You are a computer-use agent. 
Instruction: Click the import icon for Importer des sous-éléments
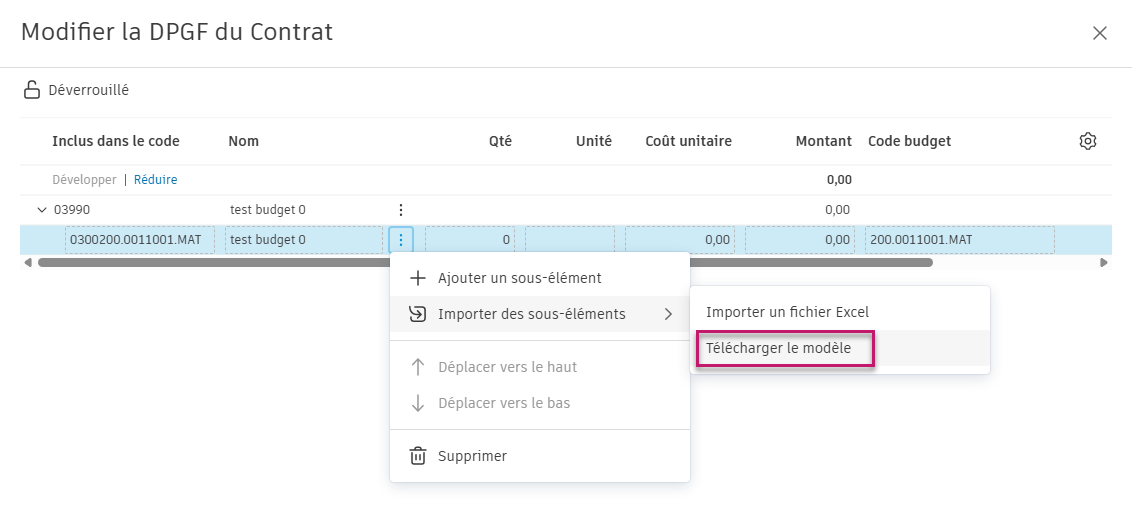(418, 314)
